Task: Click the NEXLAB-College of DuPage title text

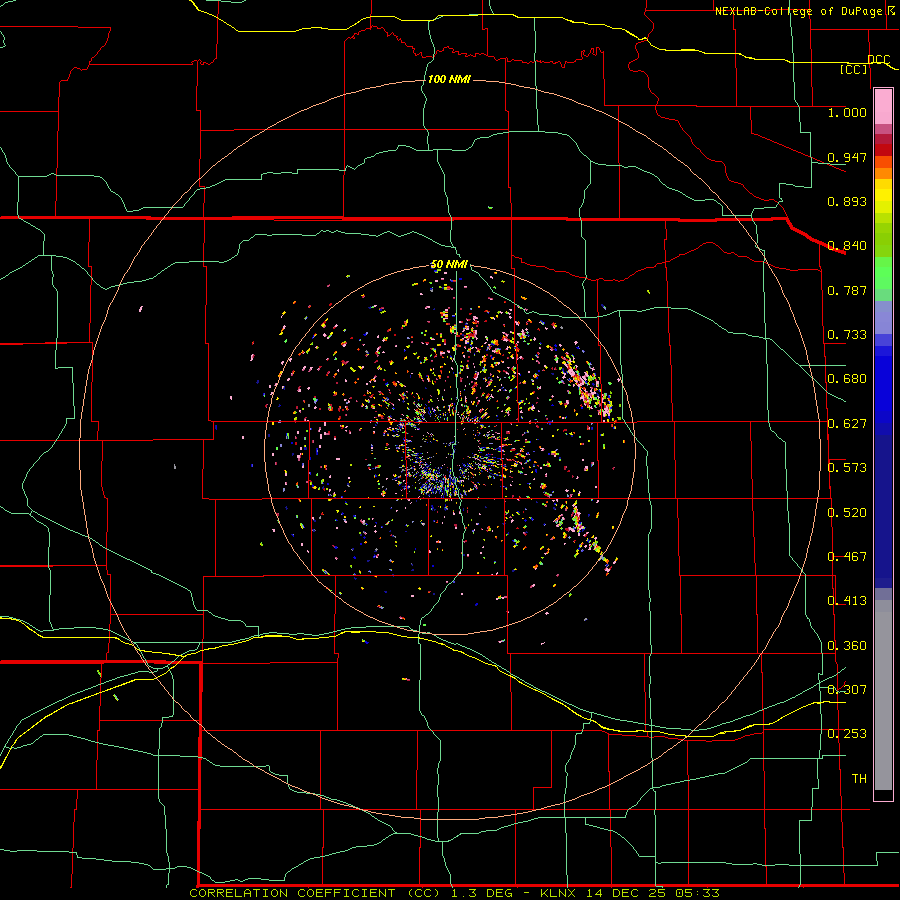Action: [798, 11]
